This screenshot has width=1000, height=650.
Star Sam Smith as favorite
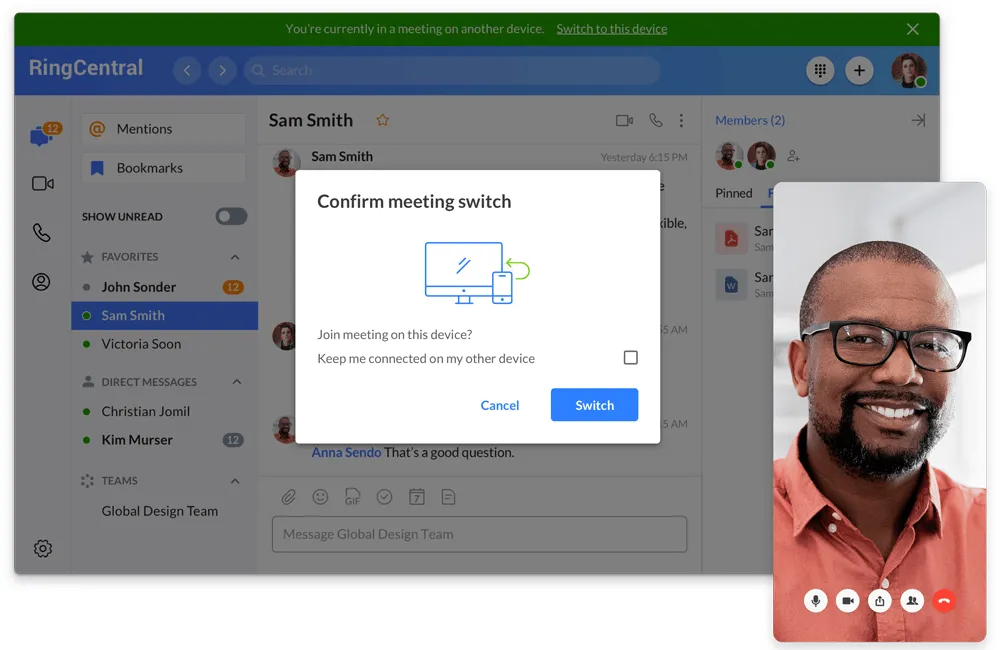(382, 120)
